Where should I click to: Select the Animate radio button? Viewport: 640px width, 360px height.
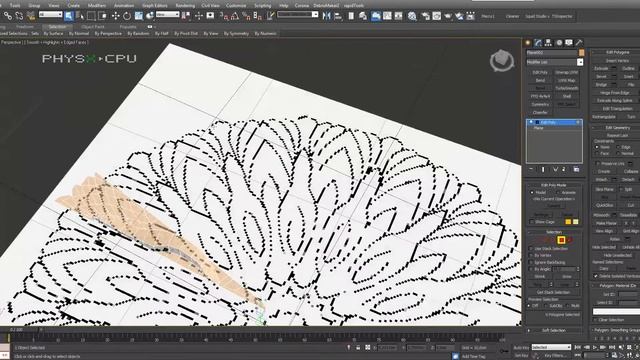[x=558, y=192]
